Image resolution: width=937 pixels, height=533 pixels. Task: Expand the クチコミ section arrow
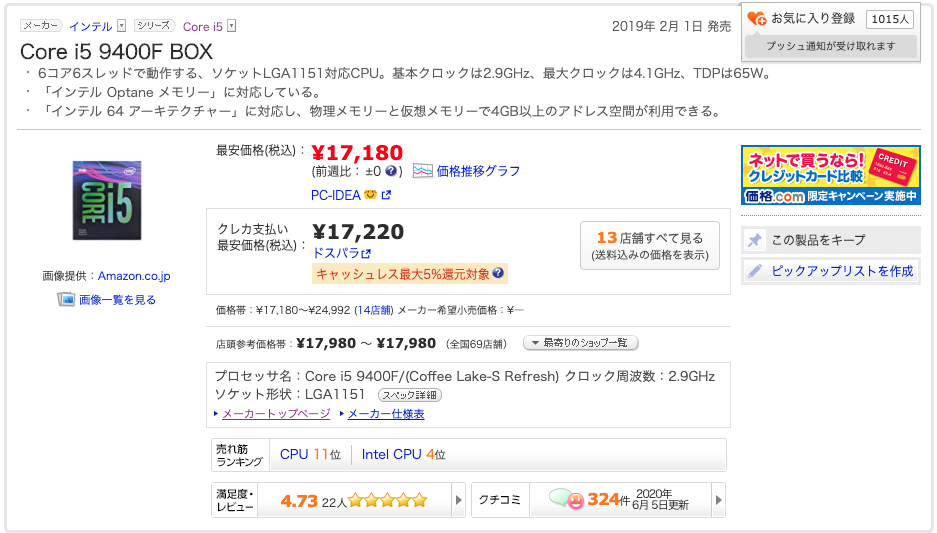pyautogui.click(x=719, y=499)
